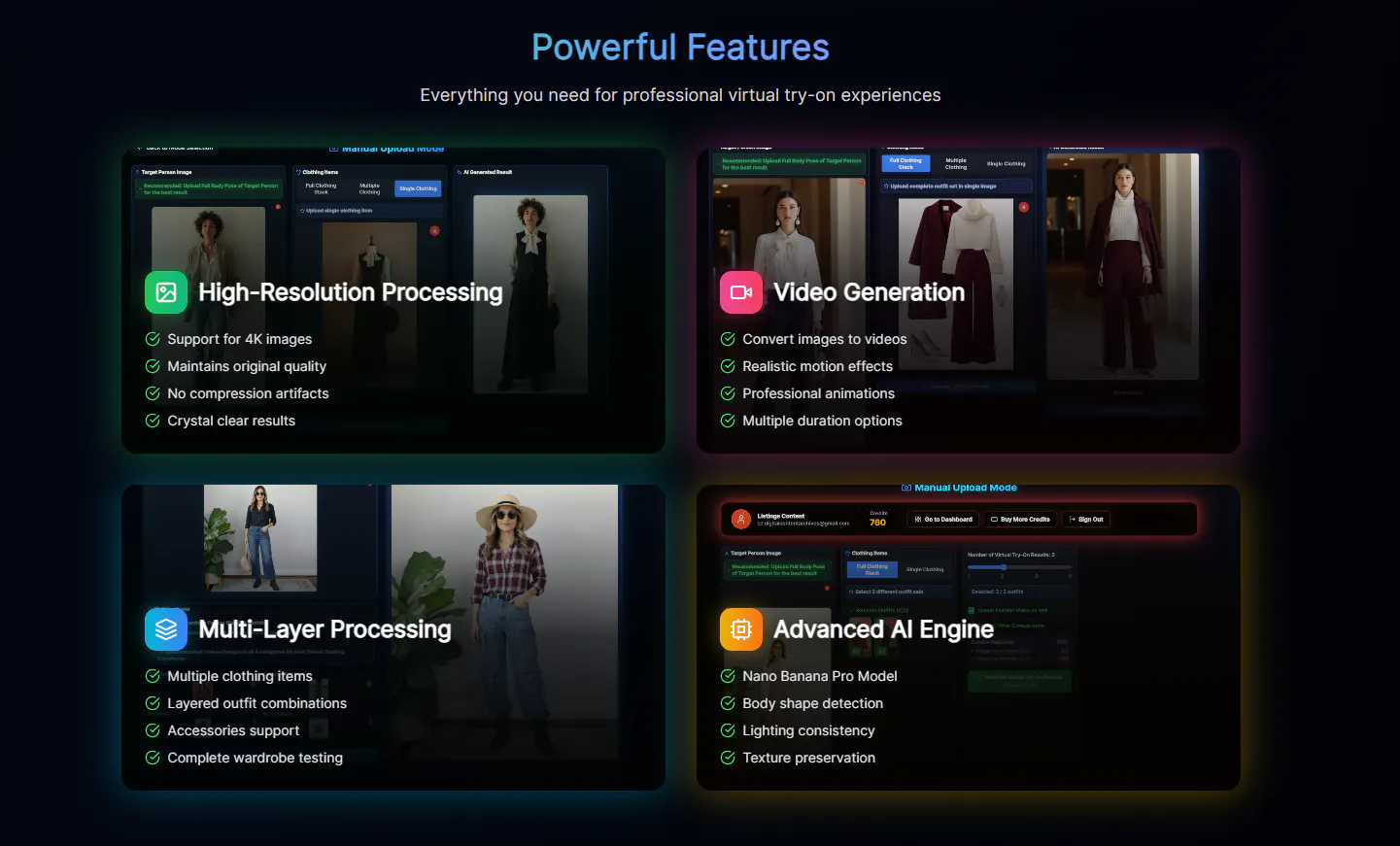The height and width of the screenshot is (846, 1400).
Task: Click the text Multiple clothing items
Action: coord(240,676)
